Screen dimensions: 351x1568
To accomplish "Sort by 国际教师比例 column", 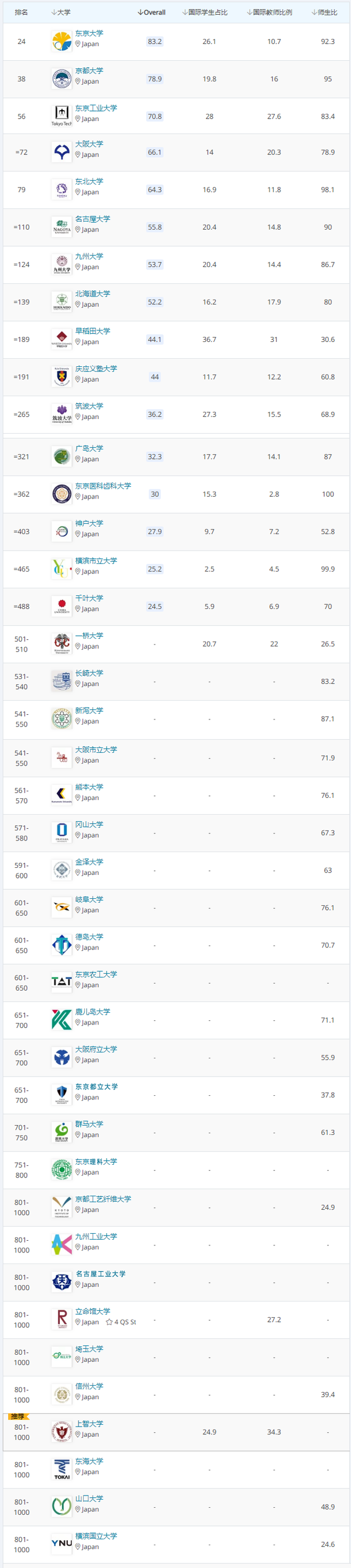I will [x=269, y=12].
